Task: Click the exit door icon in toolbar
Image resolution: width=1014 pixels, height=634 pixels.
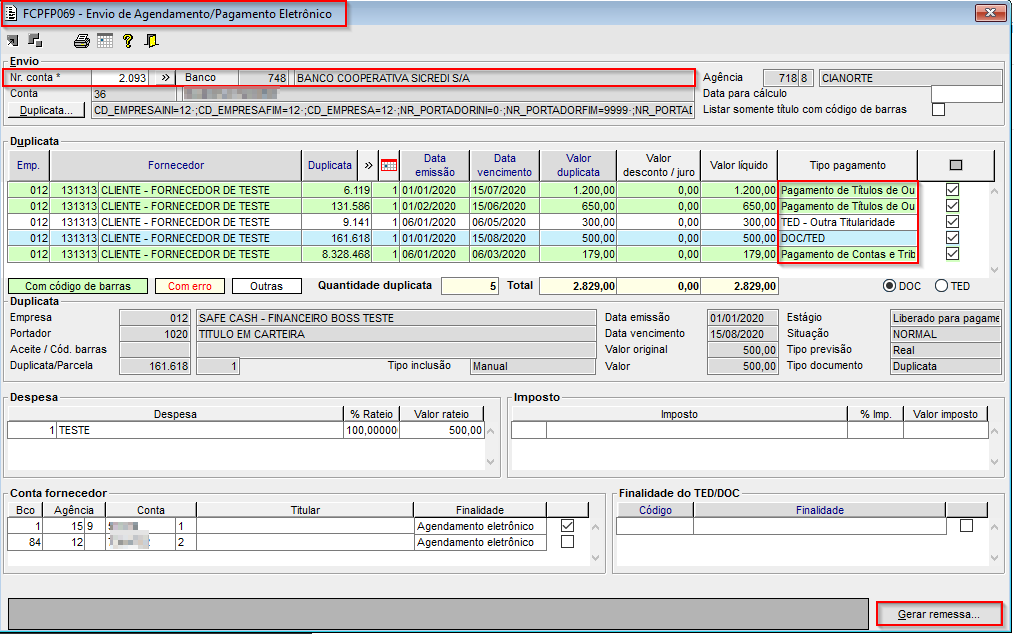Action: [151, 41]
